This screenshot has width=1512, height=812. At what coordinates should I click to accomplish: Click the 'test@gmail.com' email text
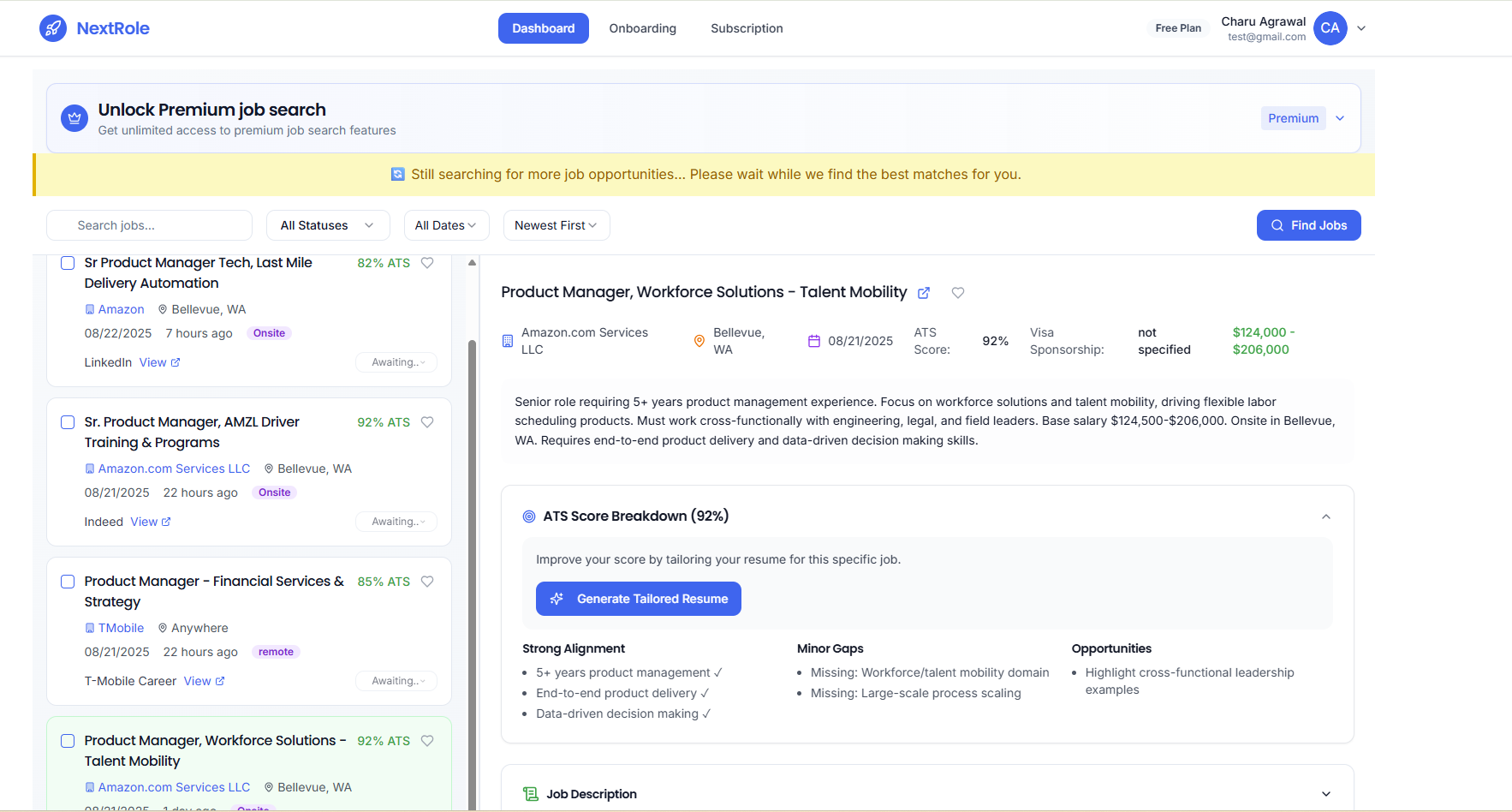(x=1266, y=37)
